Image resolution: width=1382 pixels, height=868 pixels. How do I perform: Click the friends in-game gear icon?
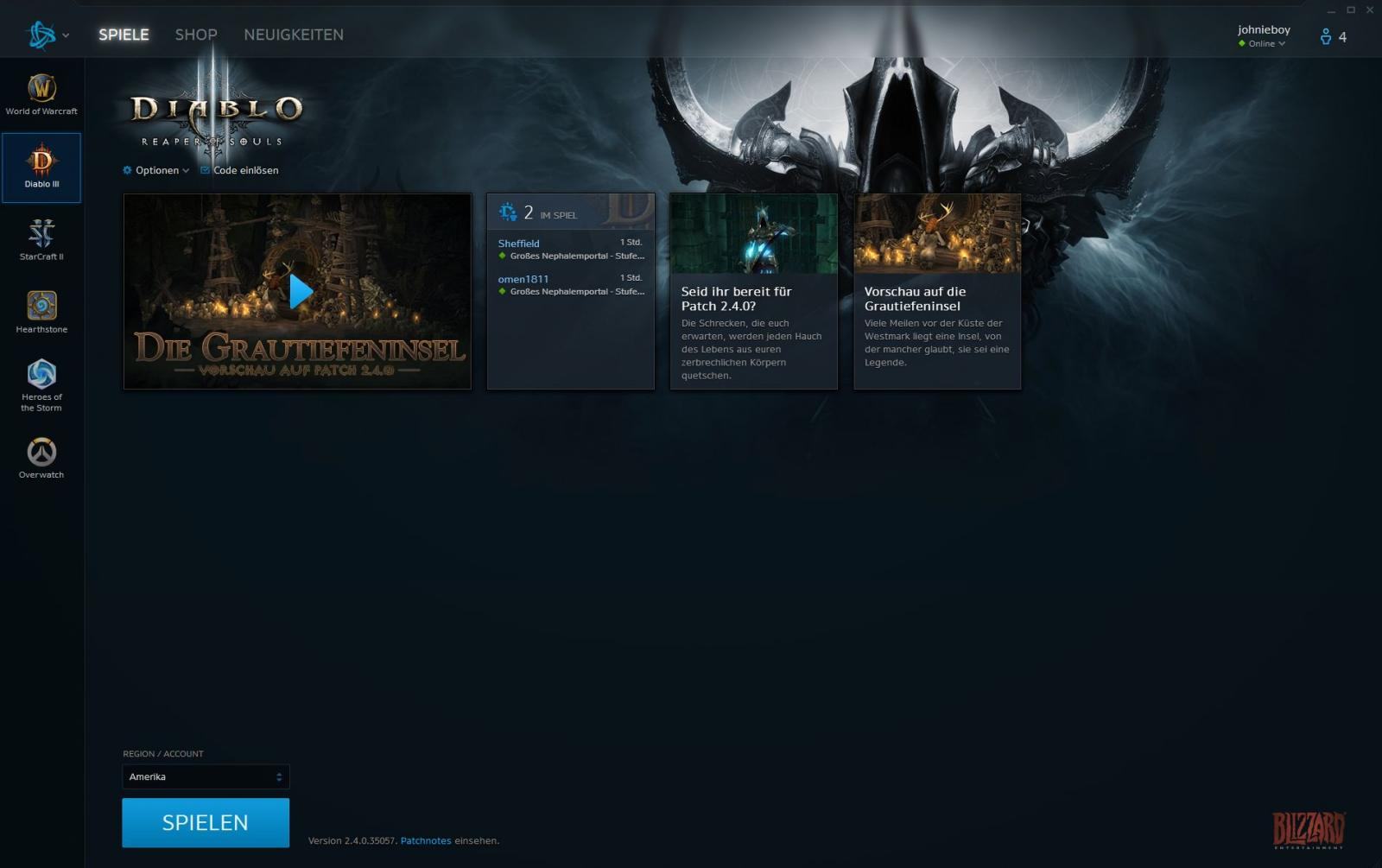(508, 212)
